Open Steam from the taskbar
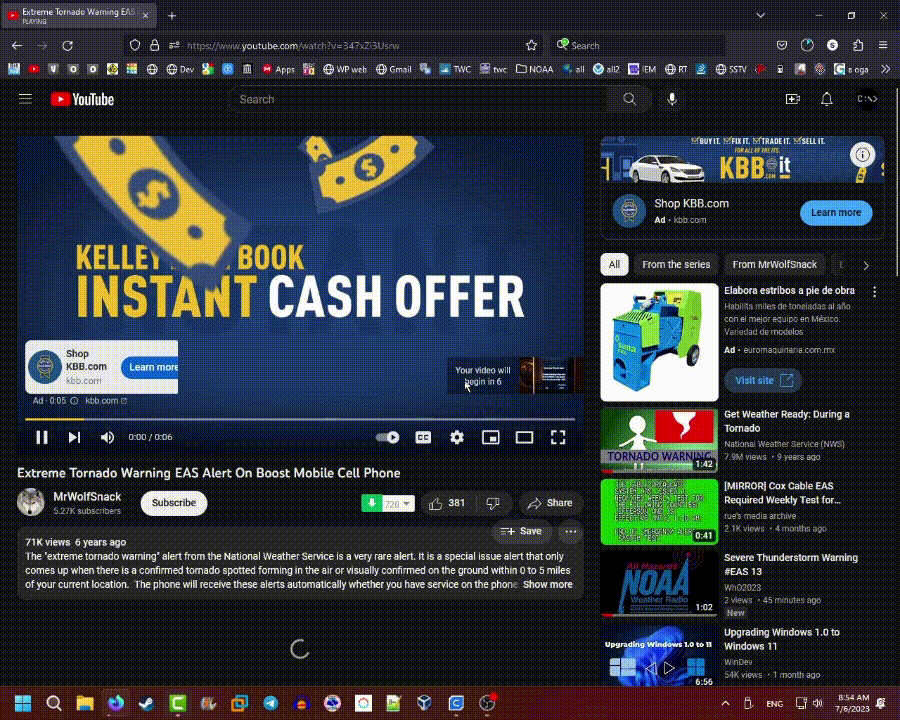Screen dimensions: 900x720 pos(146,703)
